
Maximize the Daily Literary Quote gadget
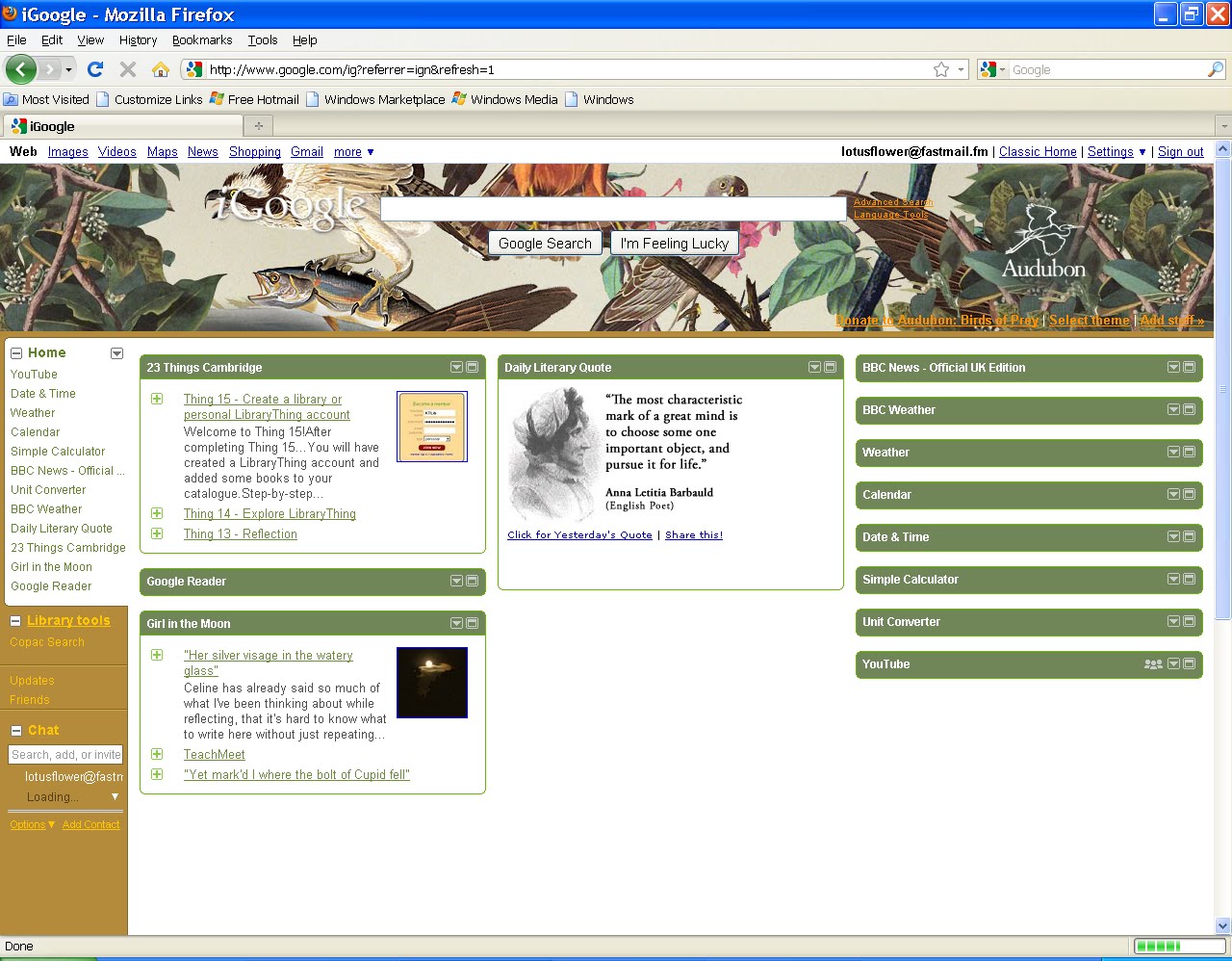click(x=831, y=367)
